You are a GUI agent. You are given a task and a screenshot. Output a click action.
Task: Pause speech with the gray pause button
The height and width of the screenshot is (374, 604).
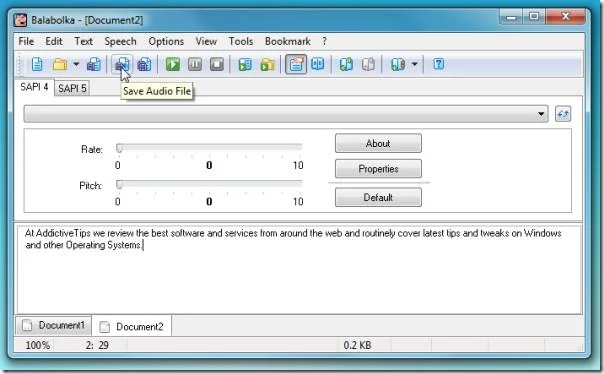195,64
